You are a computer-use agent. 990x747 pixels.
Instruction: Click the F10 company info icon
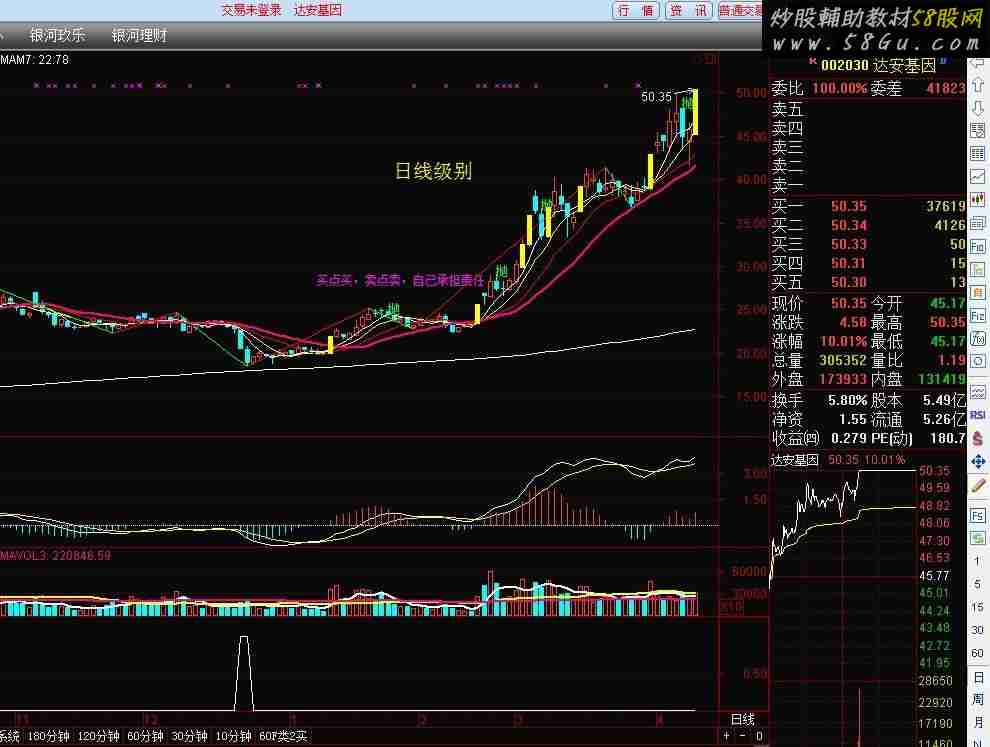pyautogui.click(x=977, y=246)
